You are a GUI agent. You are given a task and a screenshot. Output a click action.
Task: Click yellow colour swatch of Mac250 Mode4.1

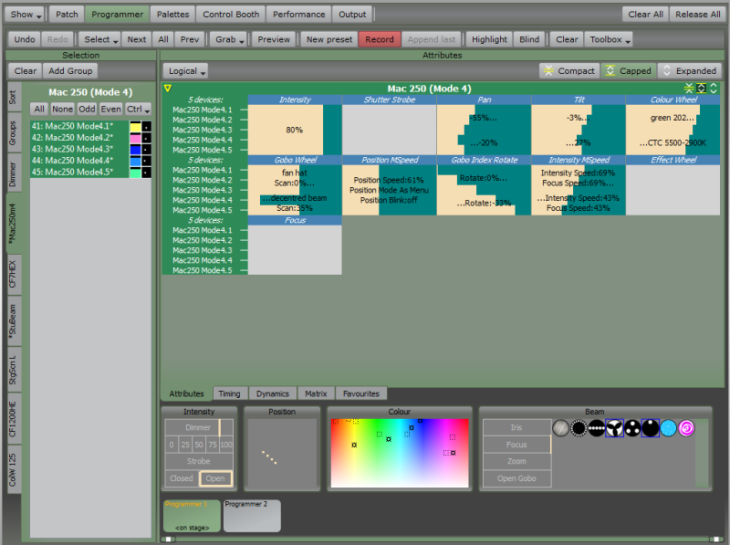click(x=135, y=126)
